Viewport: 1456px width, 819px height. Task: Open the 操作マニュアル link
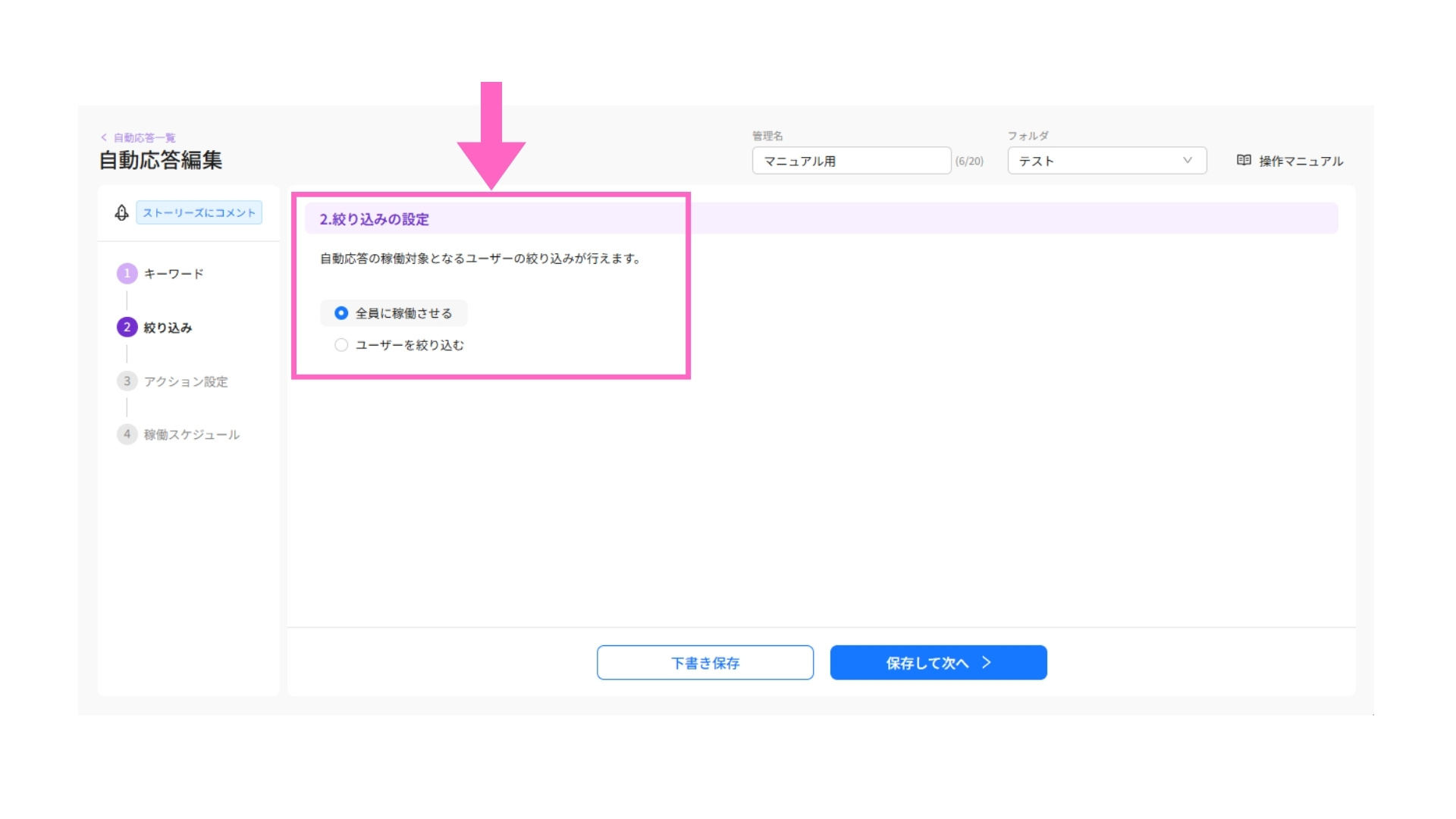[x=1290, y=161]
